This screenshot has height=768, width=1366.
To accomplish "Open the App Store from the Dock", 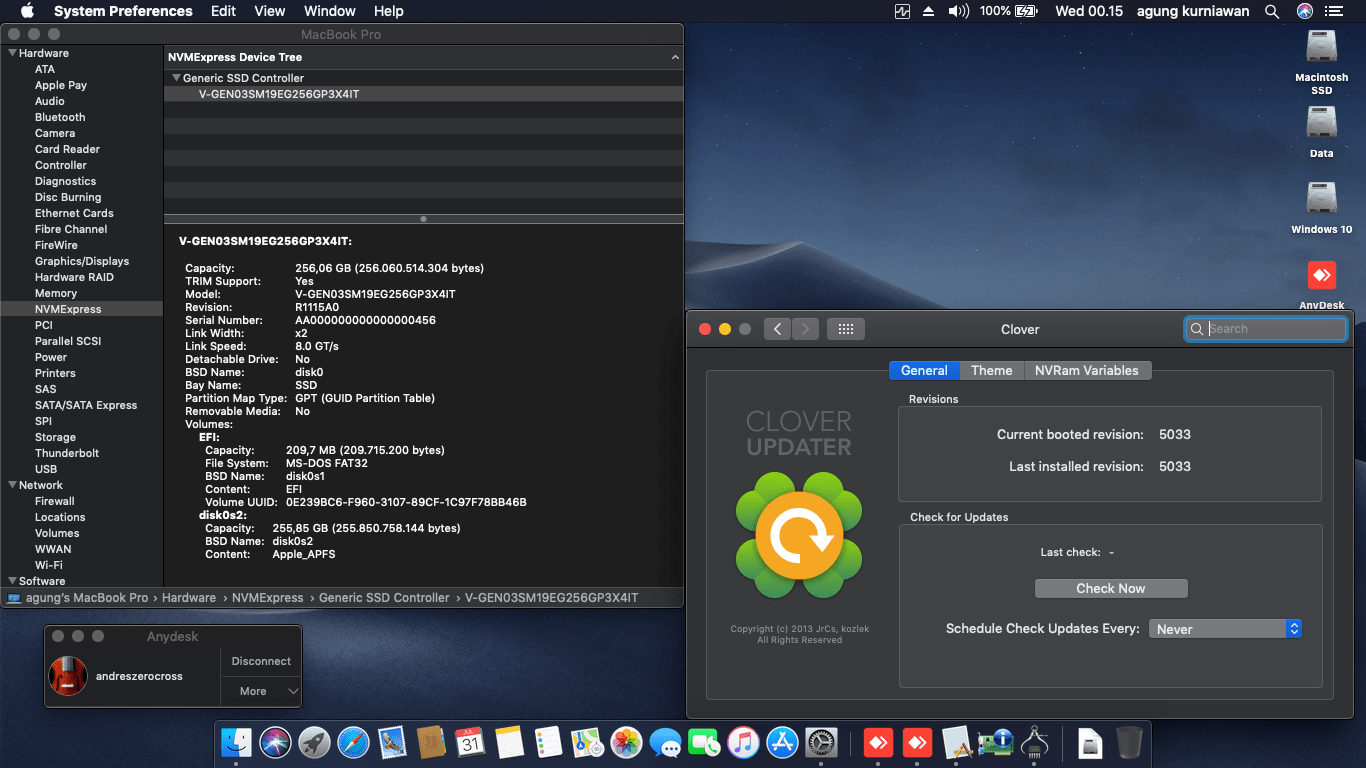I will [x=782, y=743].
